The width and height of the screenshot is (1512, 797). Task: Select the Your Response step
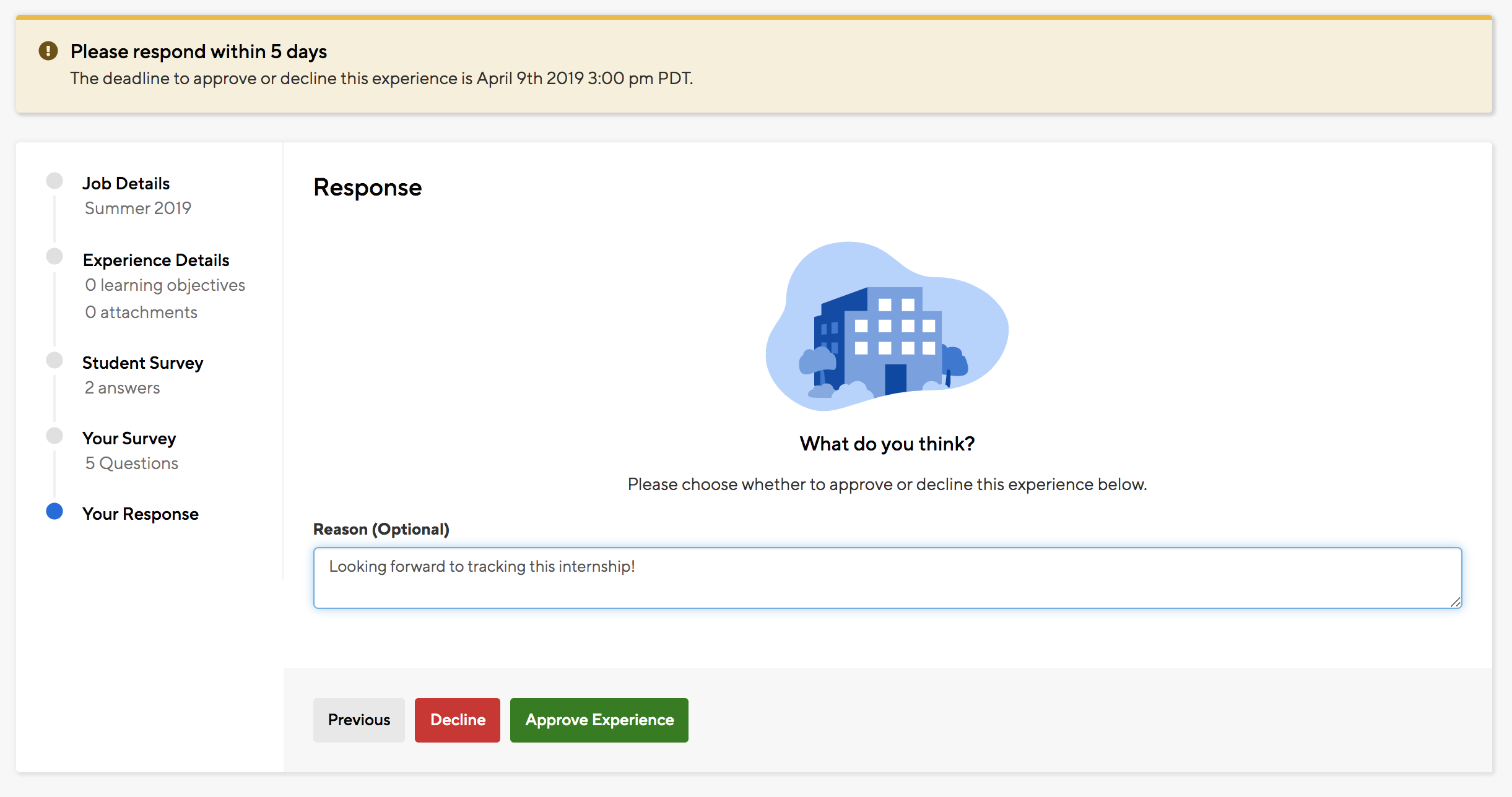tap(141, 514)
